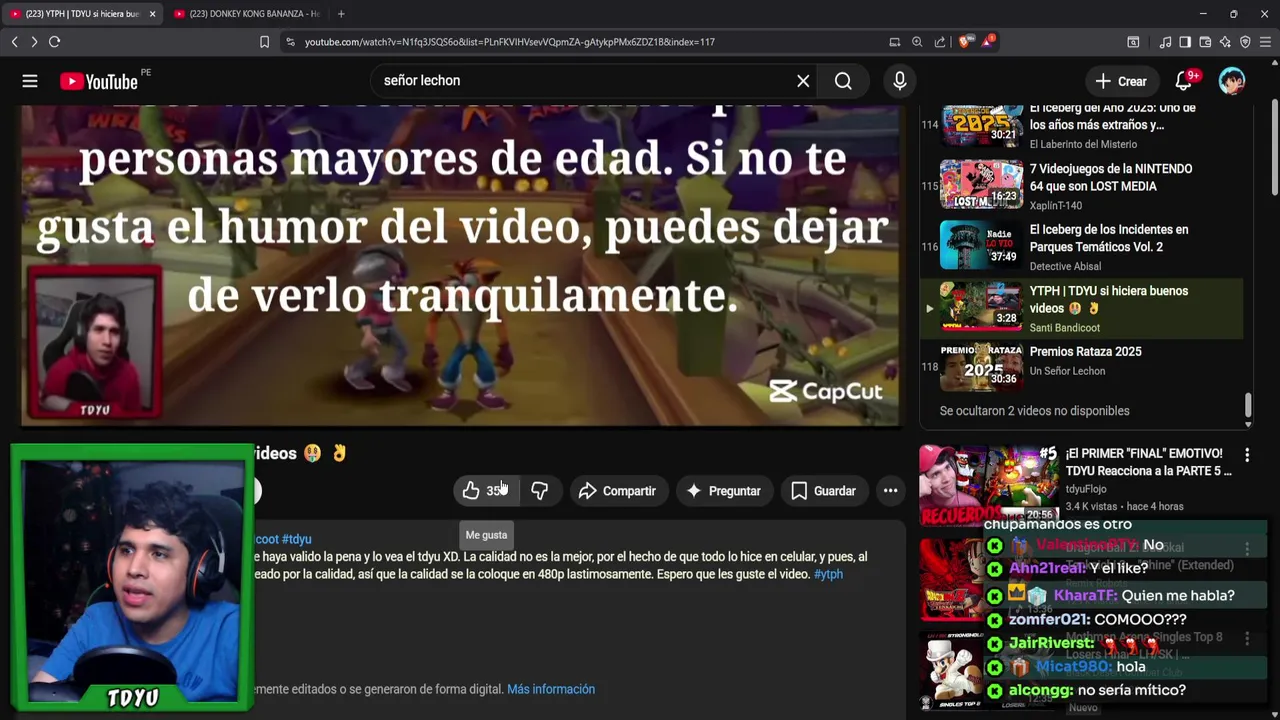The image size is (1280, 720).
Task: Reload the page
Action: point(55,42)
